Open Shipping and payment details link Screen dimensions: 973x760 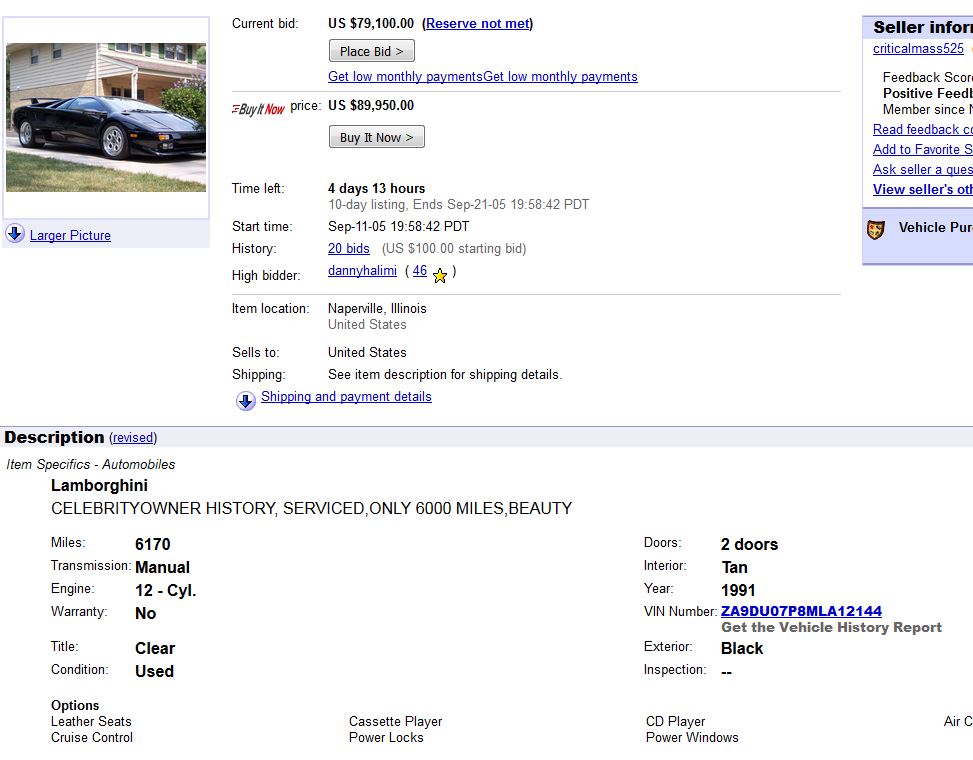(346, 397)
